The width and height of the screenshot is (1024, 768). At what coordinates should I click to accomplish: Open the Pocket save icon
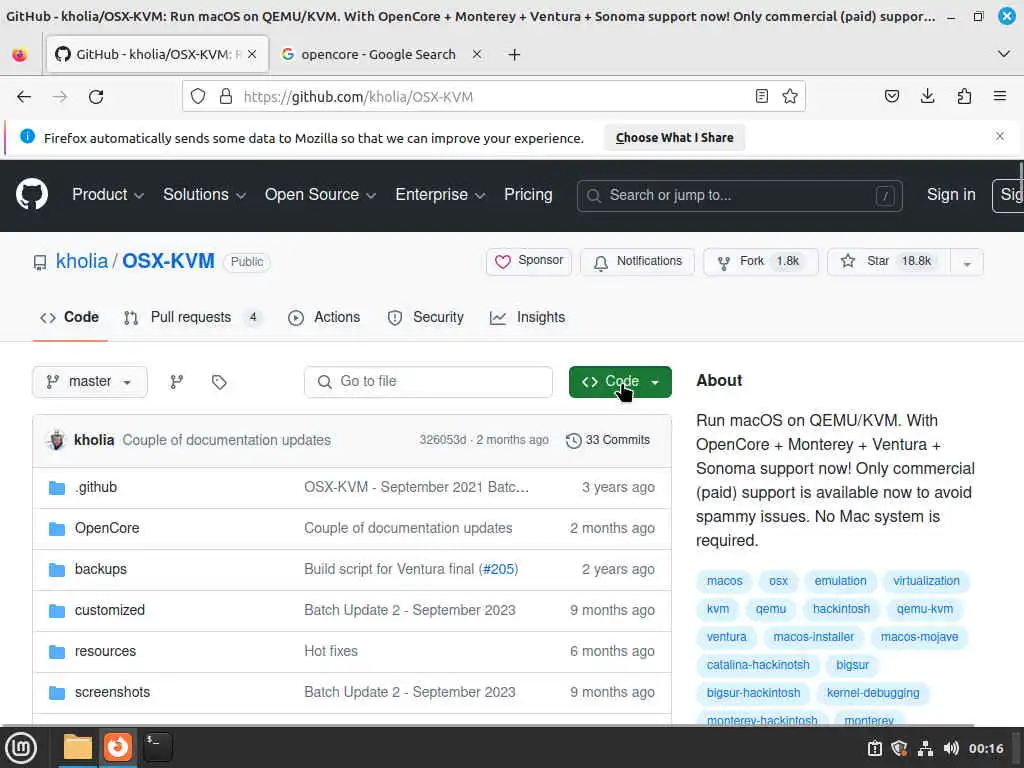891,97
